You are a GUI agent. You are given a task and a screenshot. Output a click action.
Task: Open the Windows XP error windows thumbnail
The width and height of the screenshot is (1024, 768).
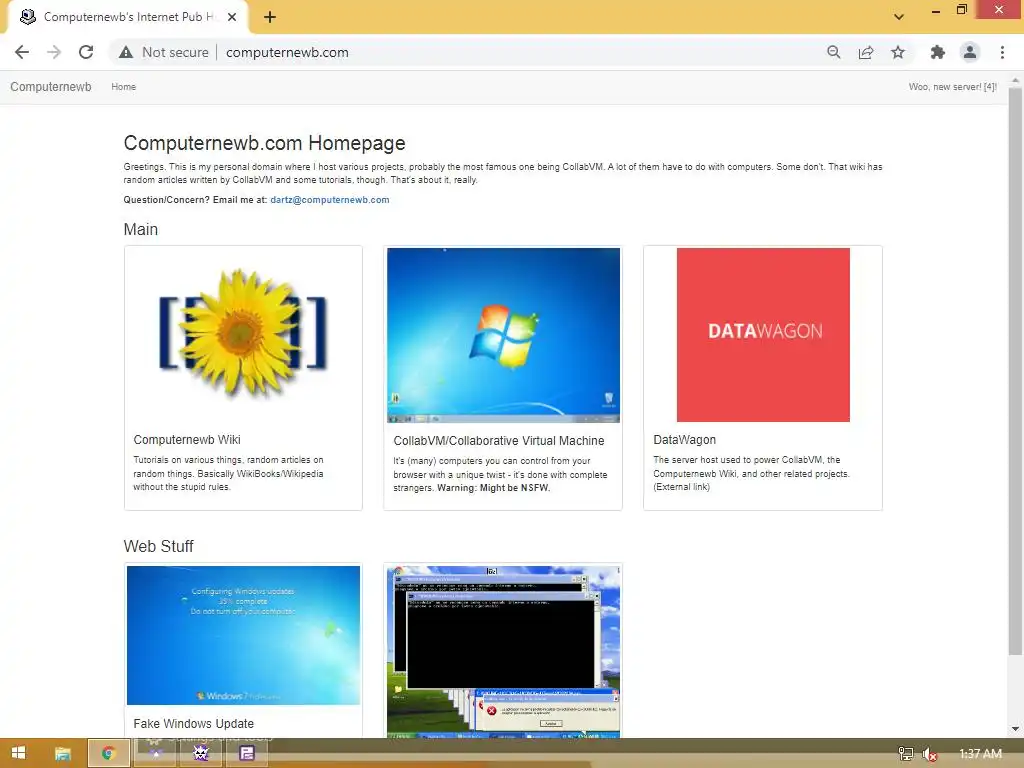tap(504, 652)
